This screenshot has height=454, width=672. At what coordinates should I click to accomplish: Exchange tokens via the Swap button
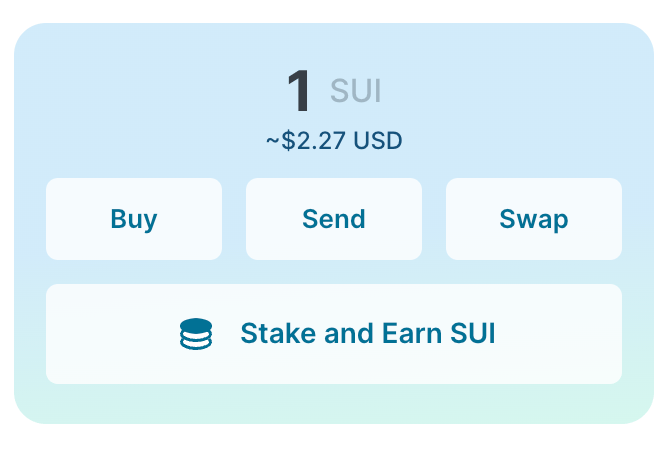pyautogui.click(x=534, y=219)
